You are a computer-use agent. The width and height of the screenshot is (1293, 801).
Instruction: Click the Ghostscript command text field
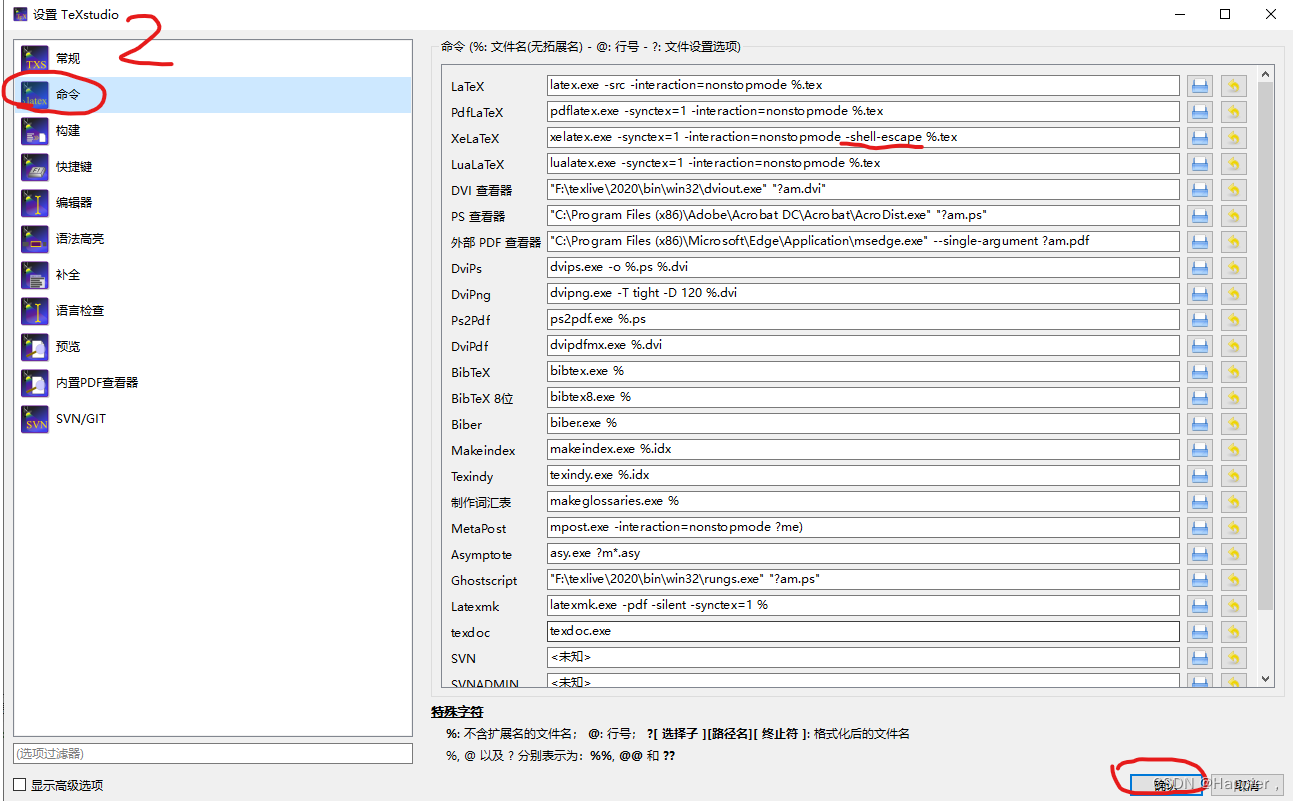[x=863, y=579]
